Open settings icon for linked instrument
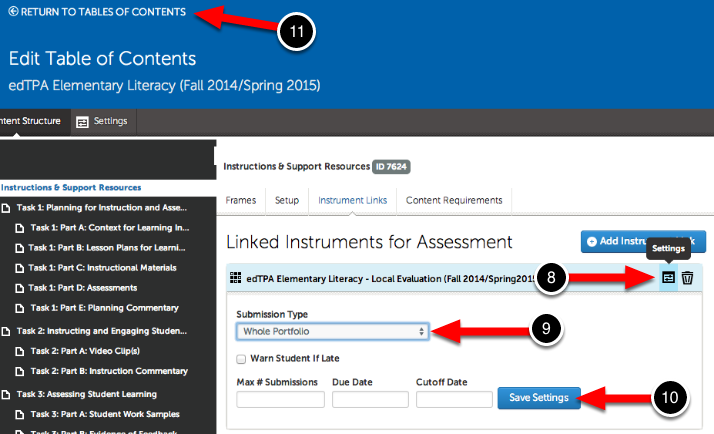 pos(668,277)
